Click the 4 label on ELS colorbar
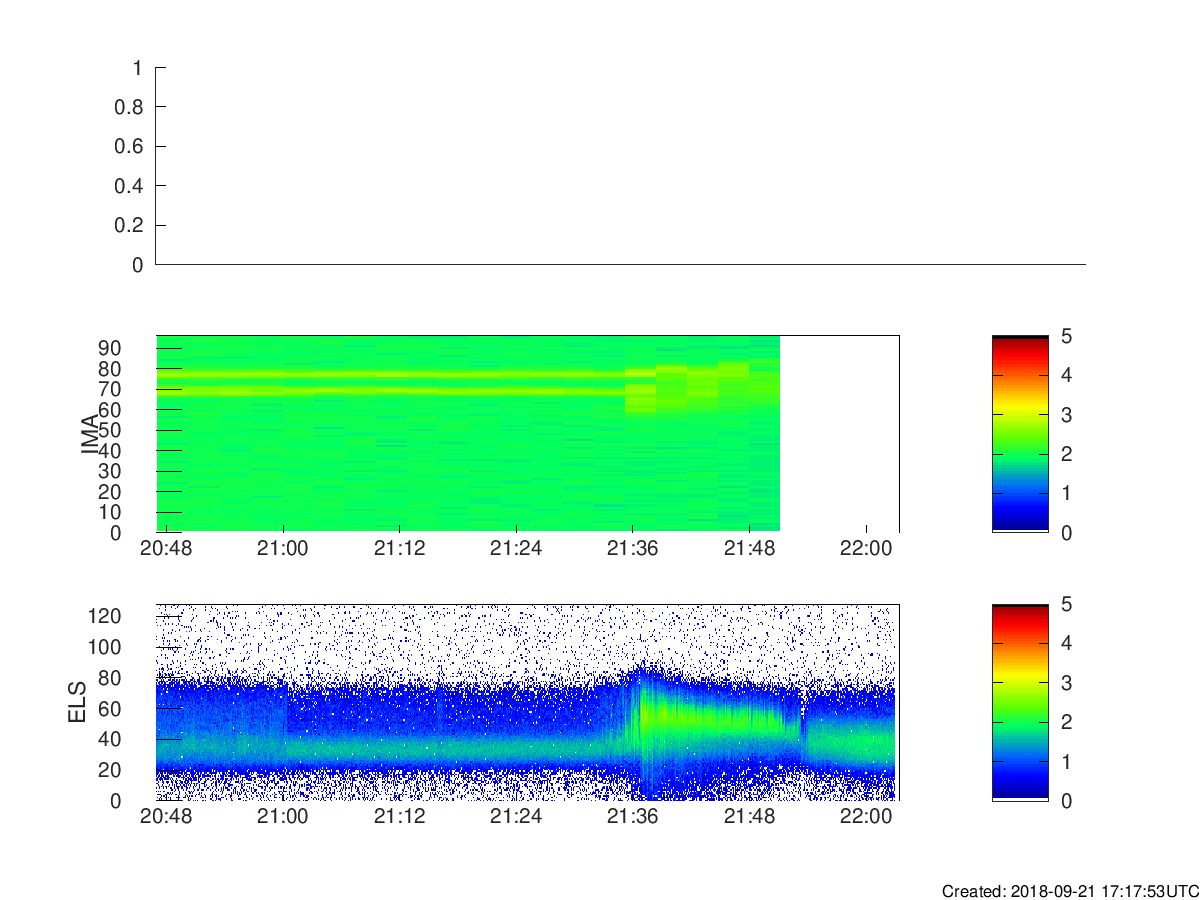The image size is (1200, 900). click(x=1066, y=643)
